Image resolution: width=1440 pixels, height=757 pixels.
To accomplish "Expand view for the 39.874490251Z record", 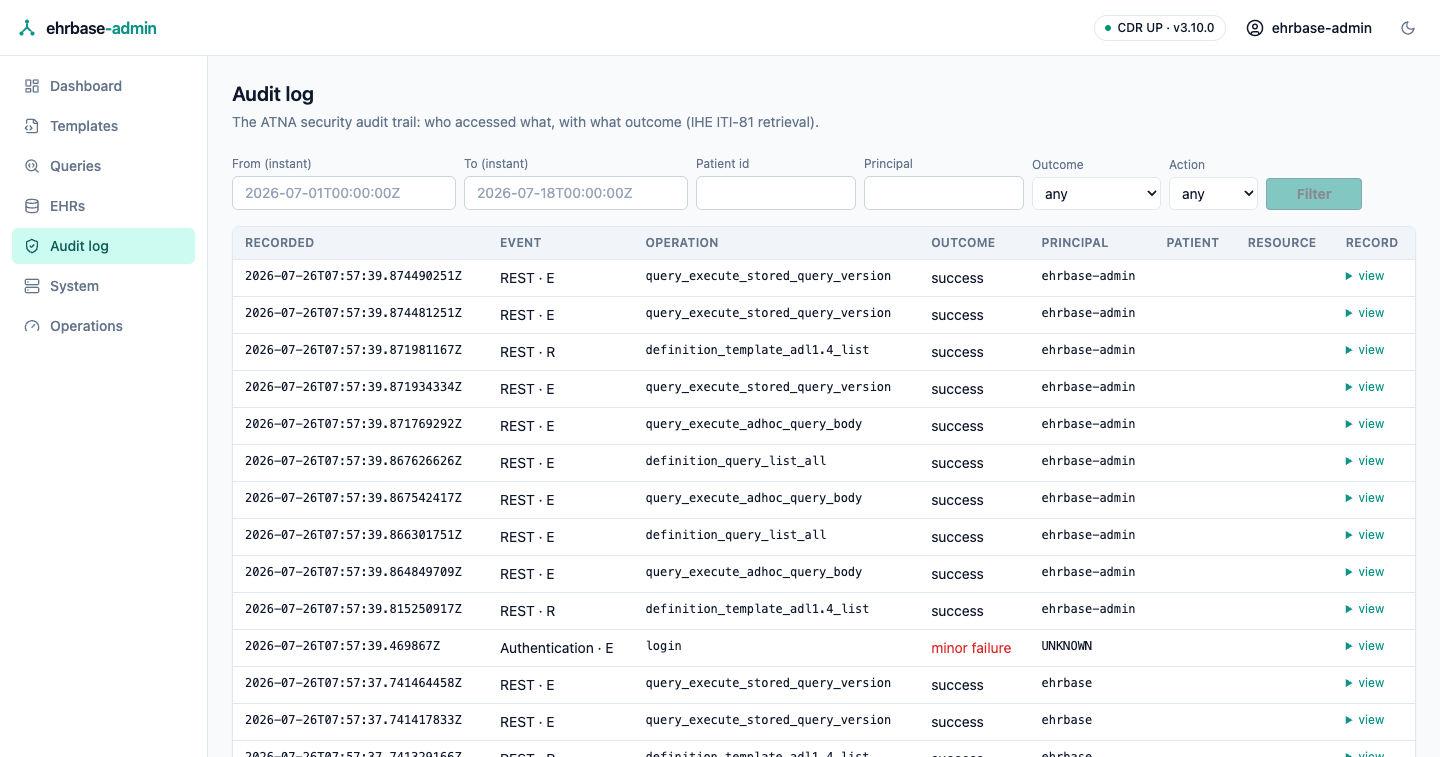I will [1365, 276].
